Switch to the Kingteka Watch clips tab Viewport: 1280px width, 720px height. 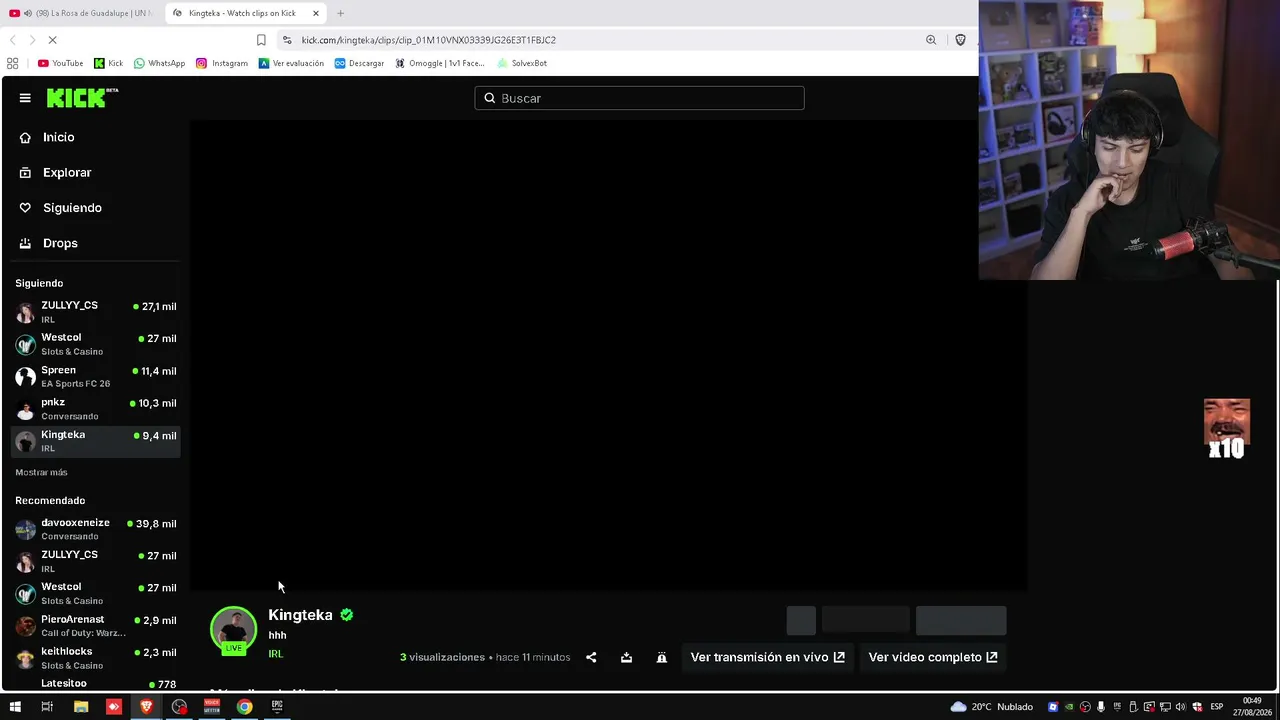243,13
